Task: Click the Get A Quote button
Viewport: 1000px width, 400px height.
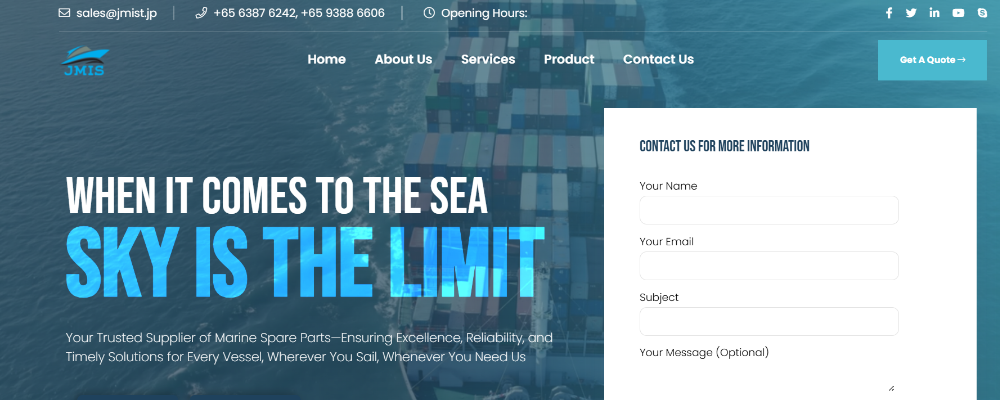Action: click(932, 60)
